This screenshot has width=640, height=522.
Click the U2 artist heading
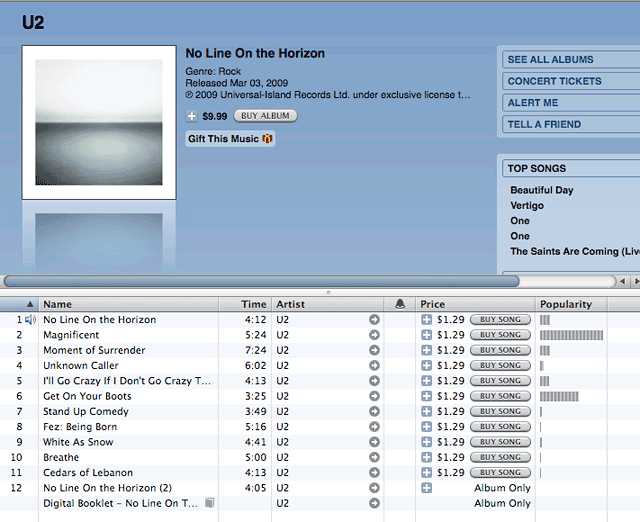tap(33, 22)
